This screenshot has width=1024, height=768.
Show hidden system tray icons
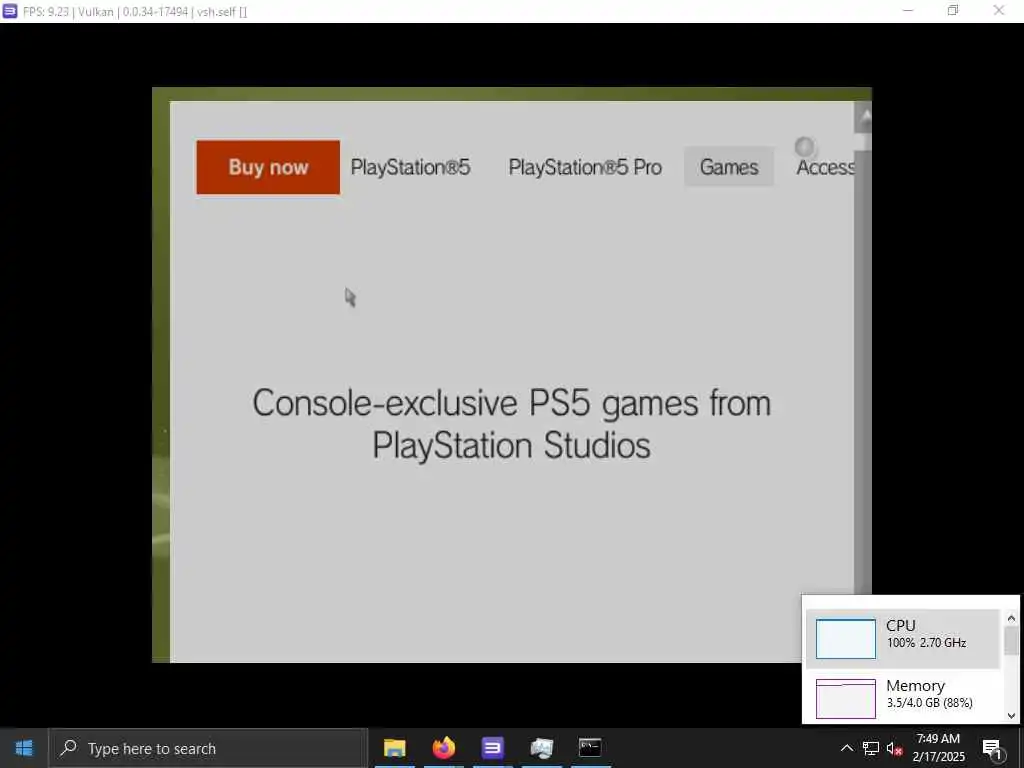(x=846, y=748)
